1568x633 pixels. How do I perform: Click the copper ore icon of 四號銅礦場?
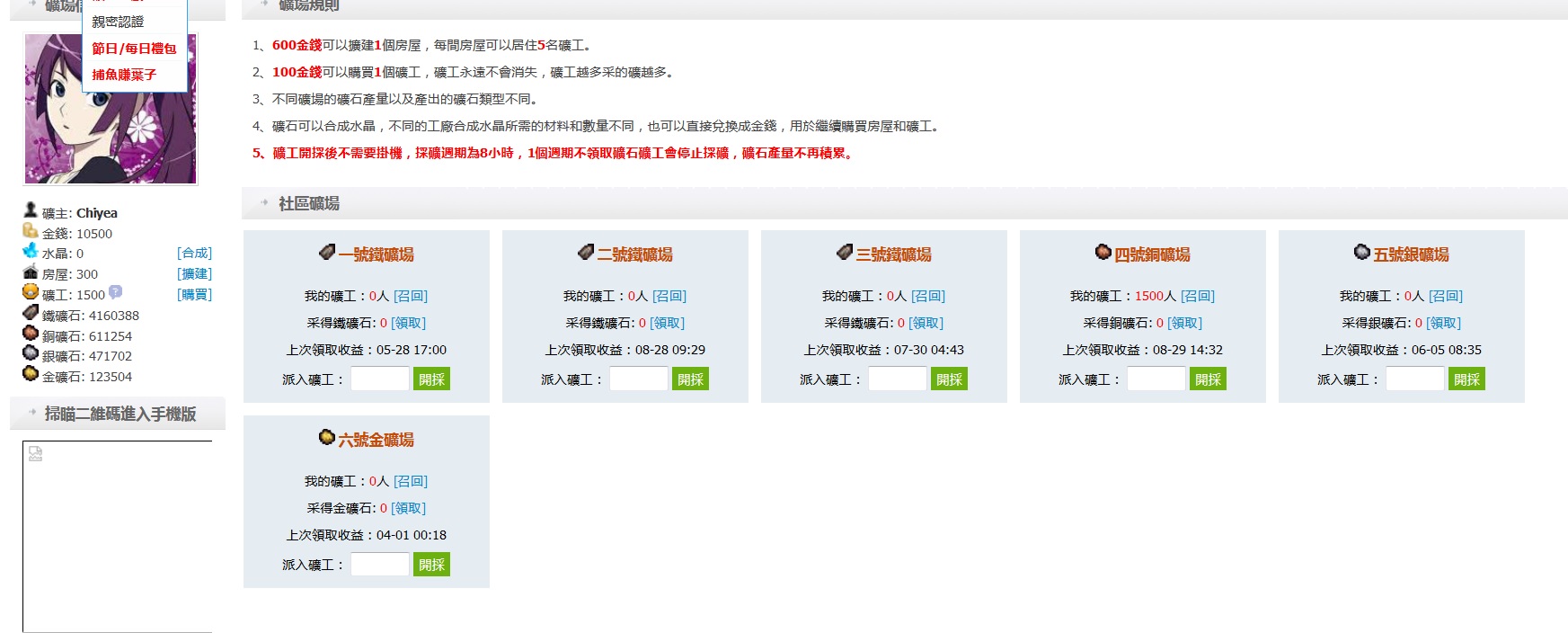pos(1103,253)
